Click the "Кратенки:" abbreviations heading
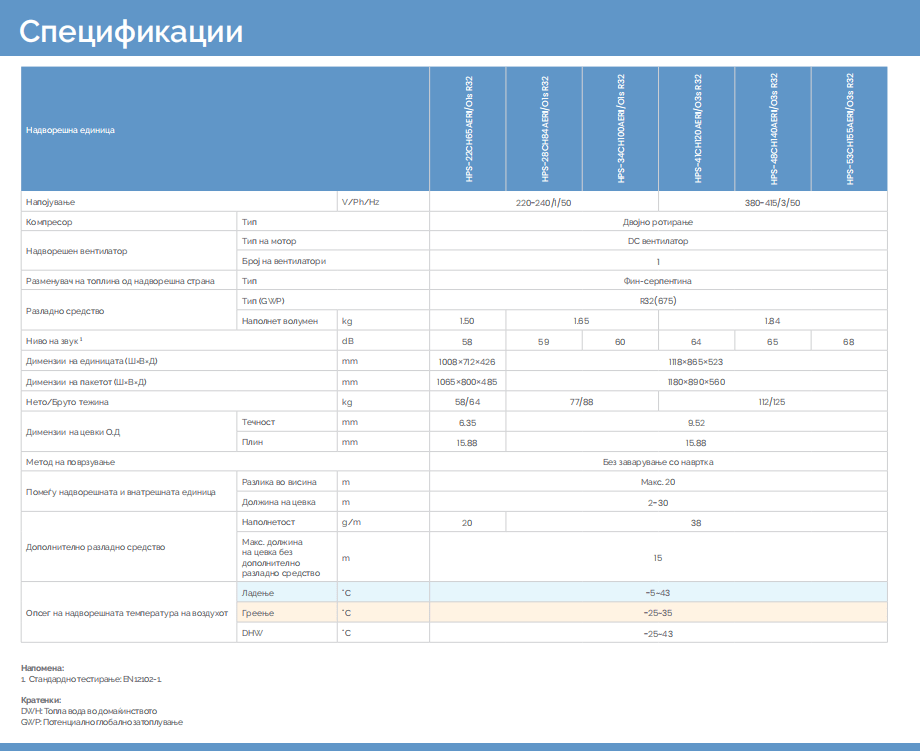 pos(42,700)
